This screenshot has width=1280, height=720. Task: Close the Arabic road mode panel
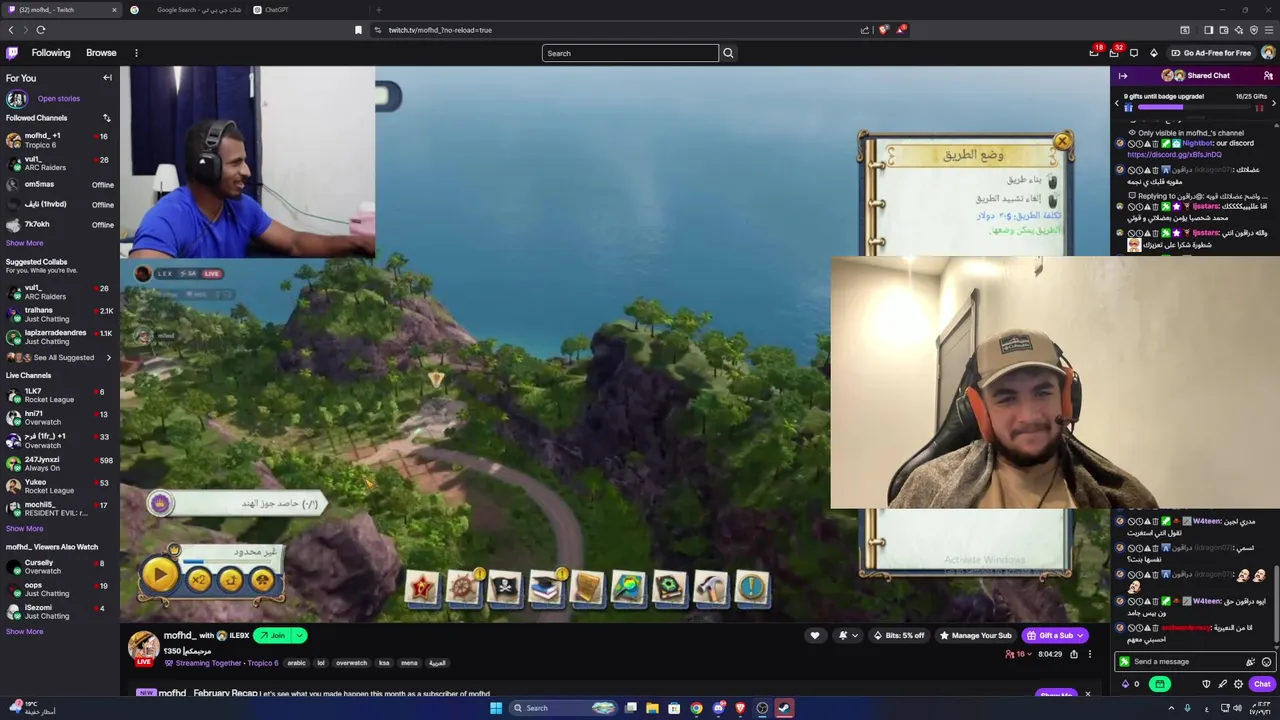pyautogui.click(x=1062, y=142)
